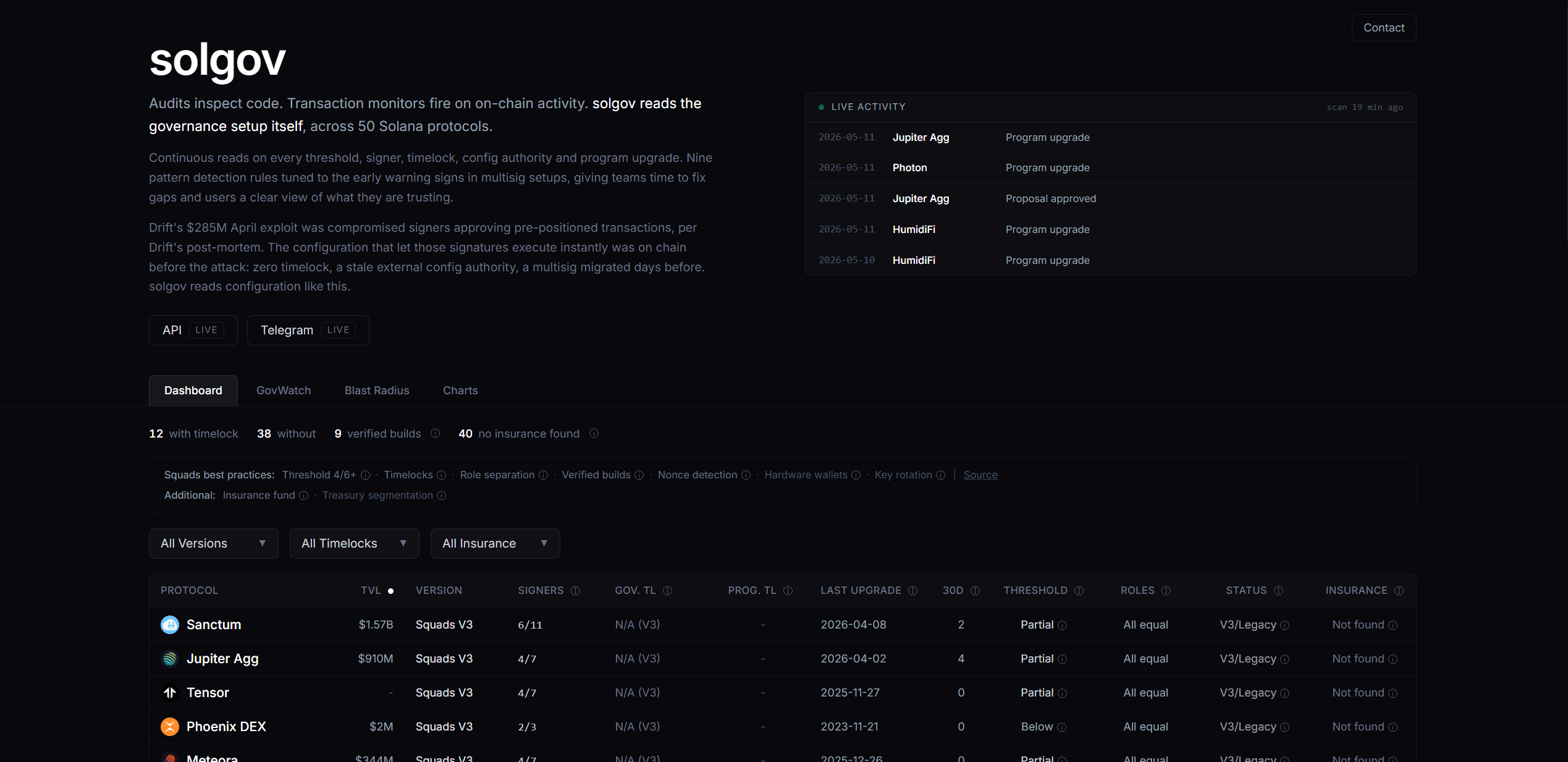The image size is (1568, 762).
Task: Click info icon on INSURANCE column header
Action: (1399, 591)
